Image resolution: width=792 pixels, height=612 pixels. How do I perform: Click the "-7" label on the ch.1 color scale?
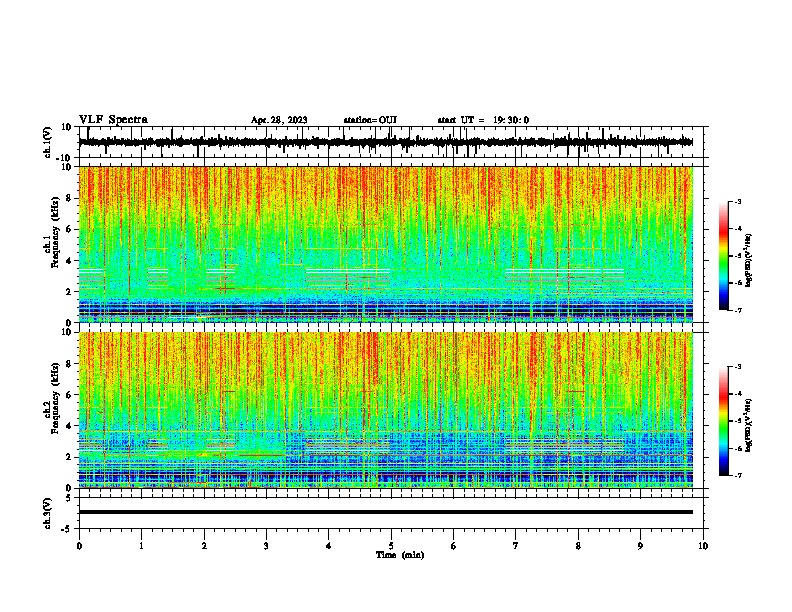pos(738,310)
